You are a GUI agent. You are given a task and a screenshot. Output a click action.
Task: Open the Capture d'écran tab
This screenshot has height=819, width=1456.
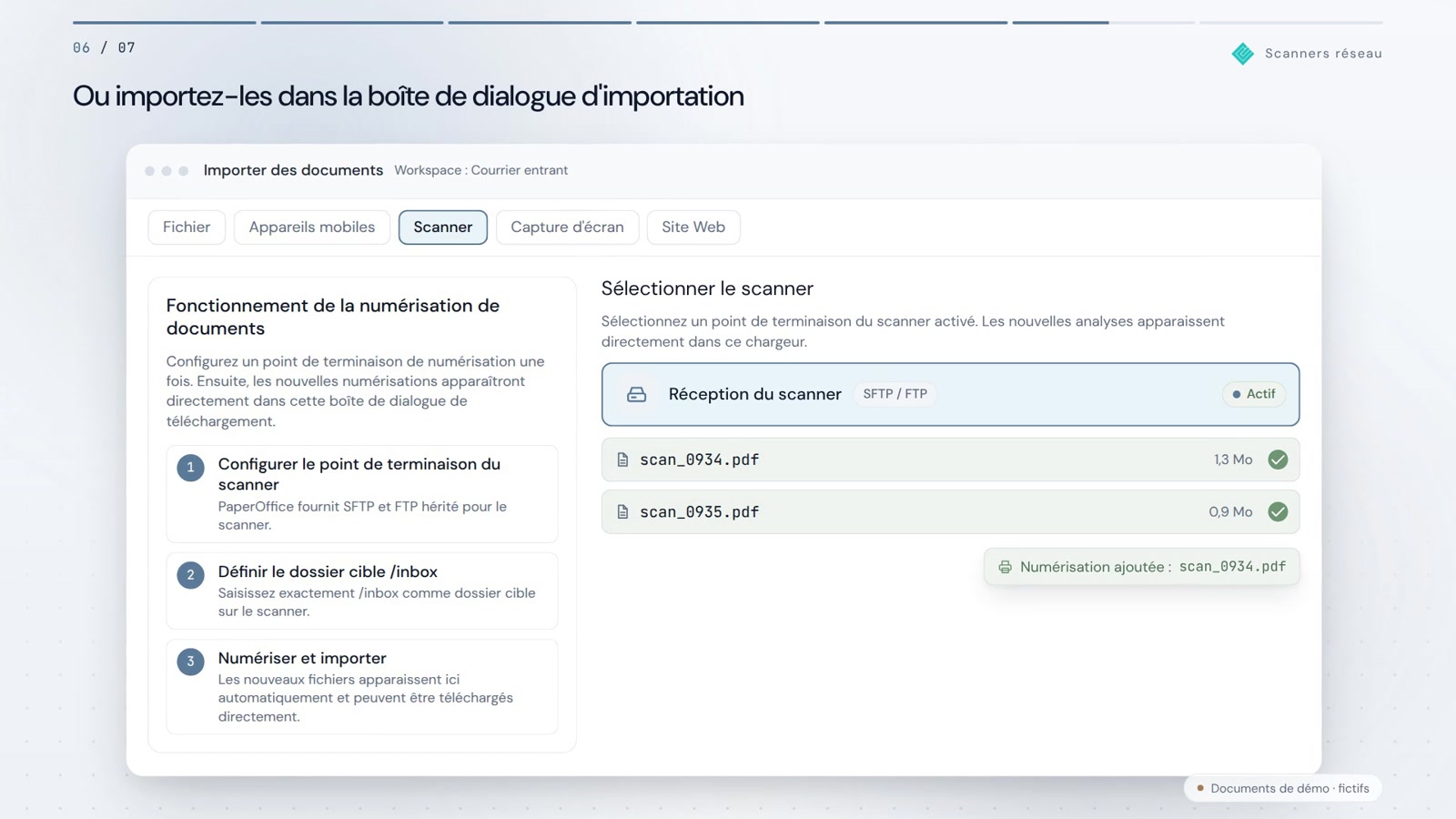pos(567,227)
